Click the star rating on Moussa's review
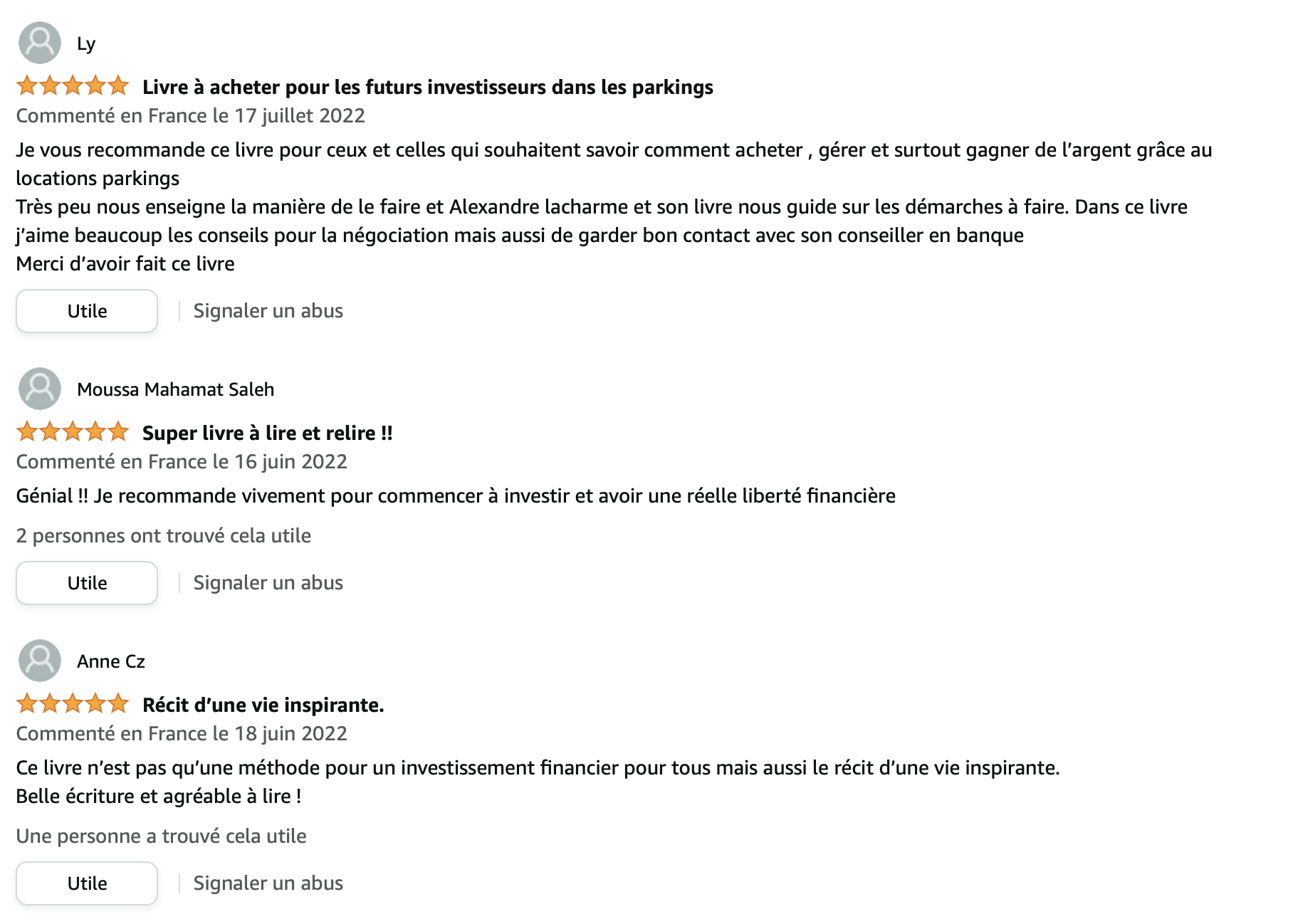 tap(73, 432)
